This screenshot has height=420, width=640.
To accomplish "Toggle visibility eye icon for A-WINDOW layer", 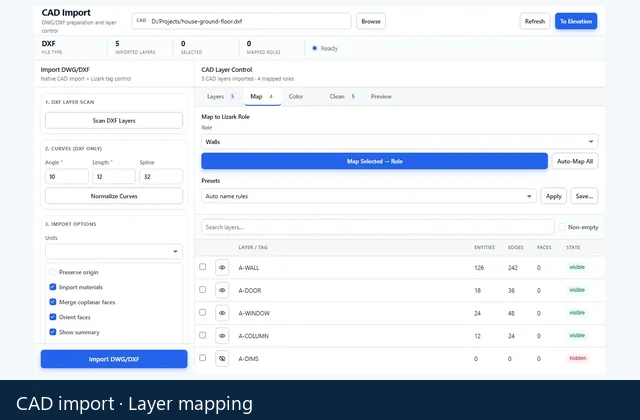I will click(222, 313).
